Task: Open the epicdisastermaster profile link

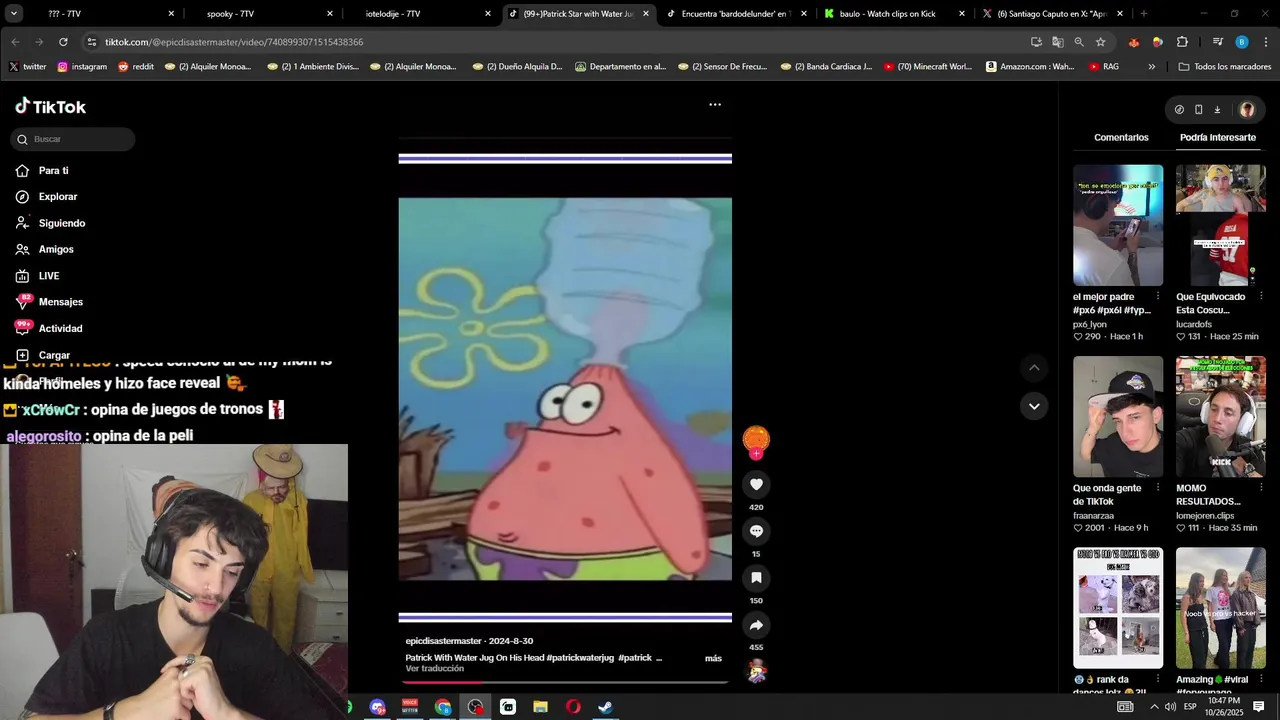Action: (x=443, y=641)
